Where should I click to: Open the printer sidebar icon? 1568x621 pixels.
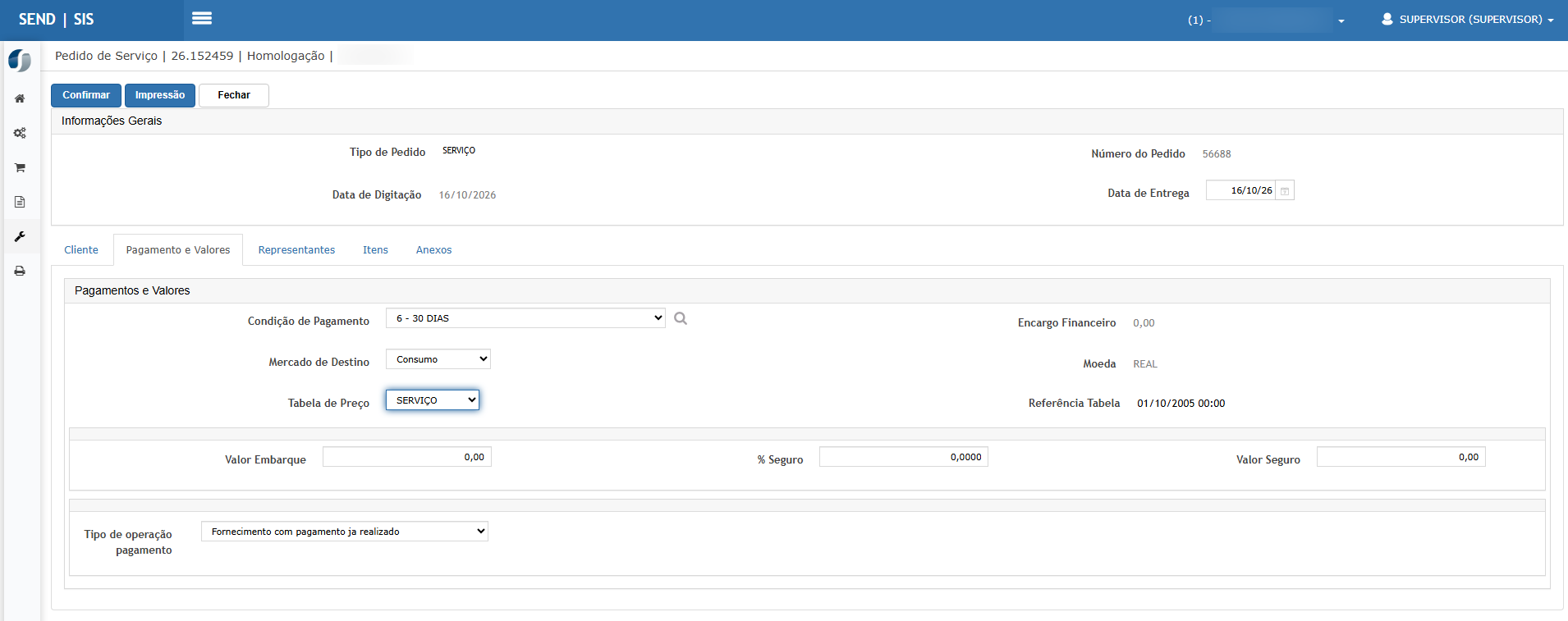coord(20,271)
